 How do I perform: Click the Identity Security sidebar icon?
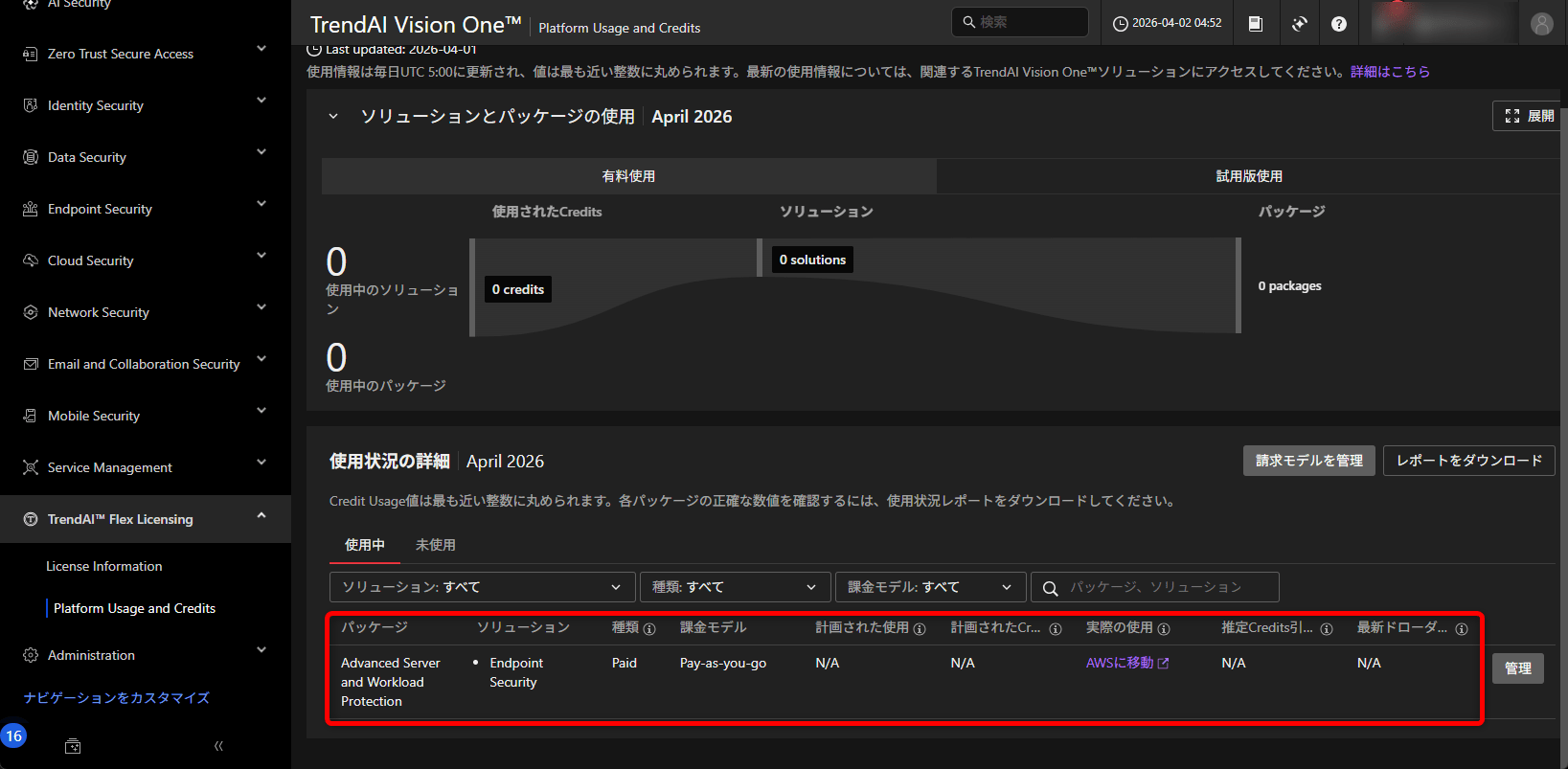(x=31, y=105)
